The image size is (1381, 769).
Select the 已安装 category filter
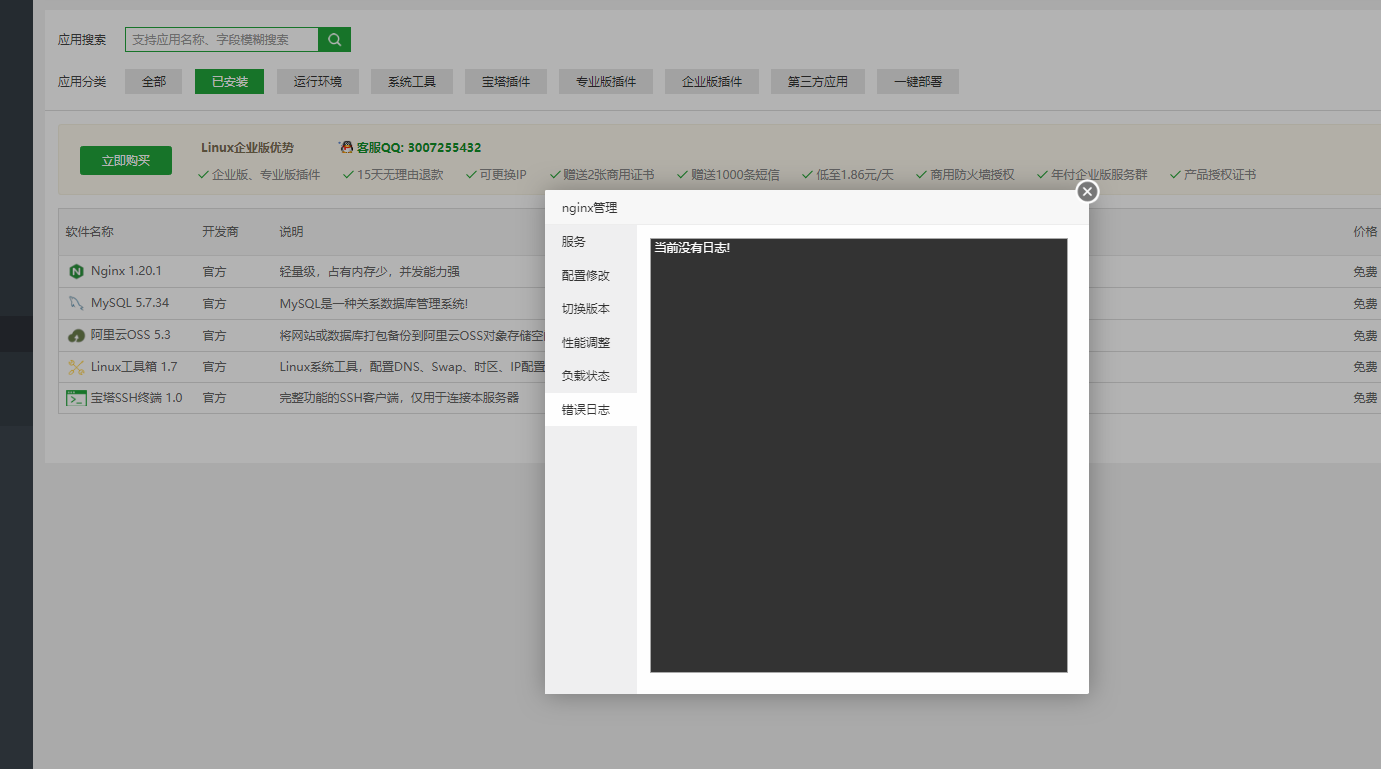pyautogui.click(x=229, y=82)
